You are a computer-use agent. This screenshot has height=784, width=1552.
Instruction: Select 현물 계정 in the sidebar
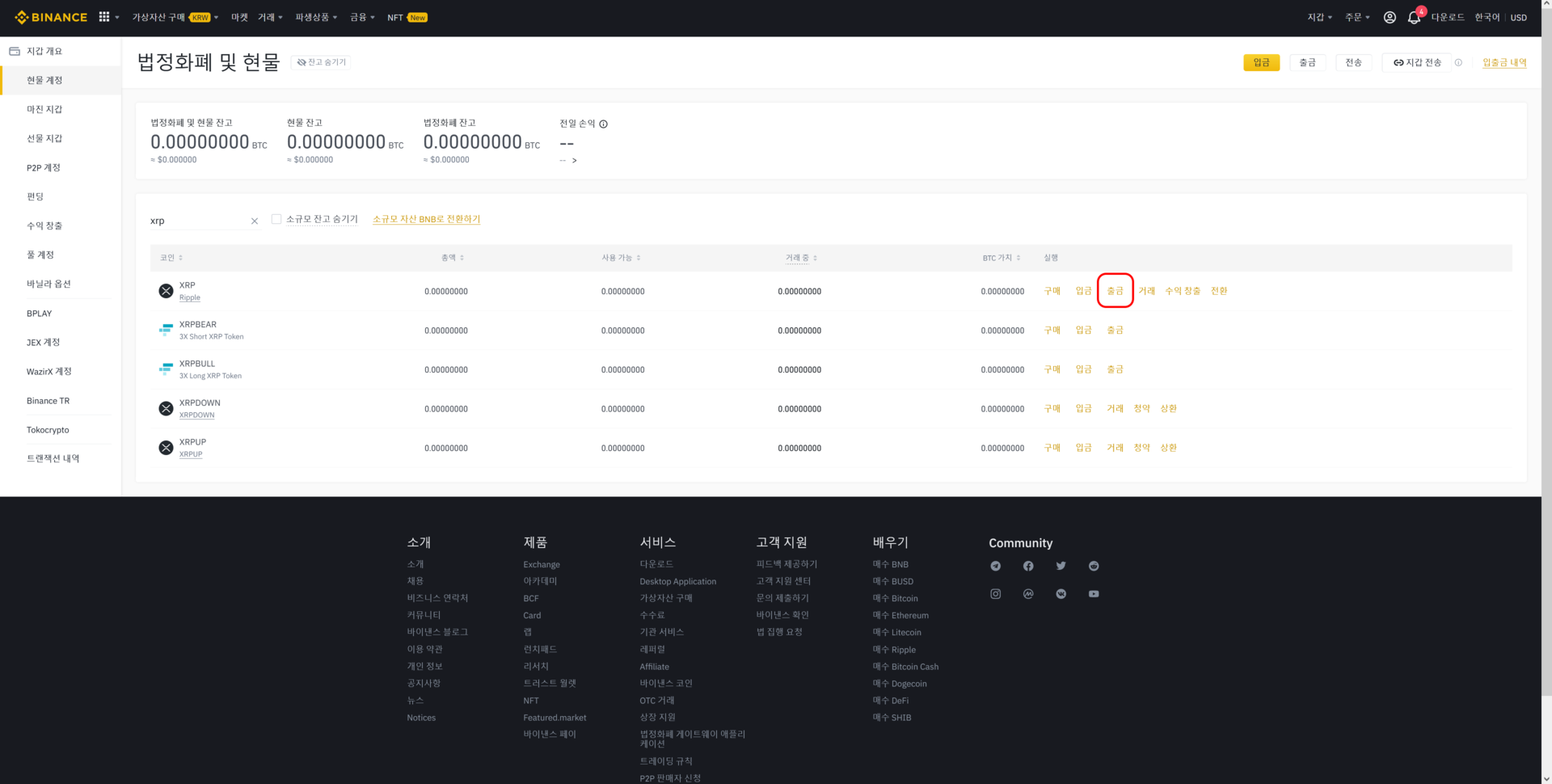pos(61,80)
